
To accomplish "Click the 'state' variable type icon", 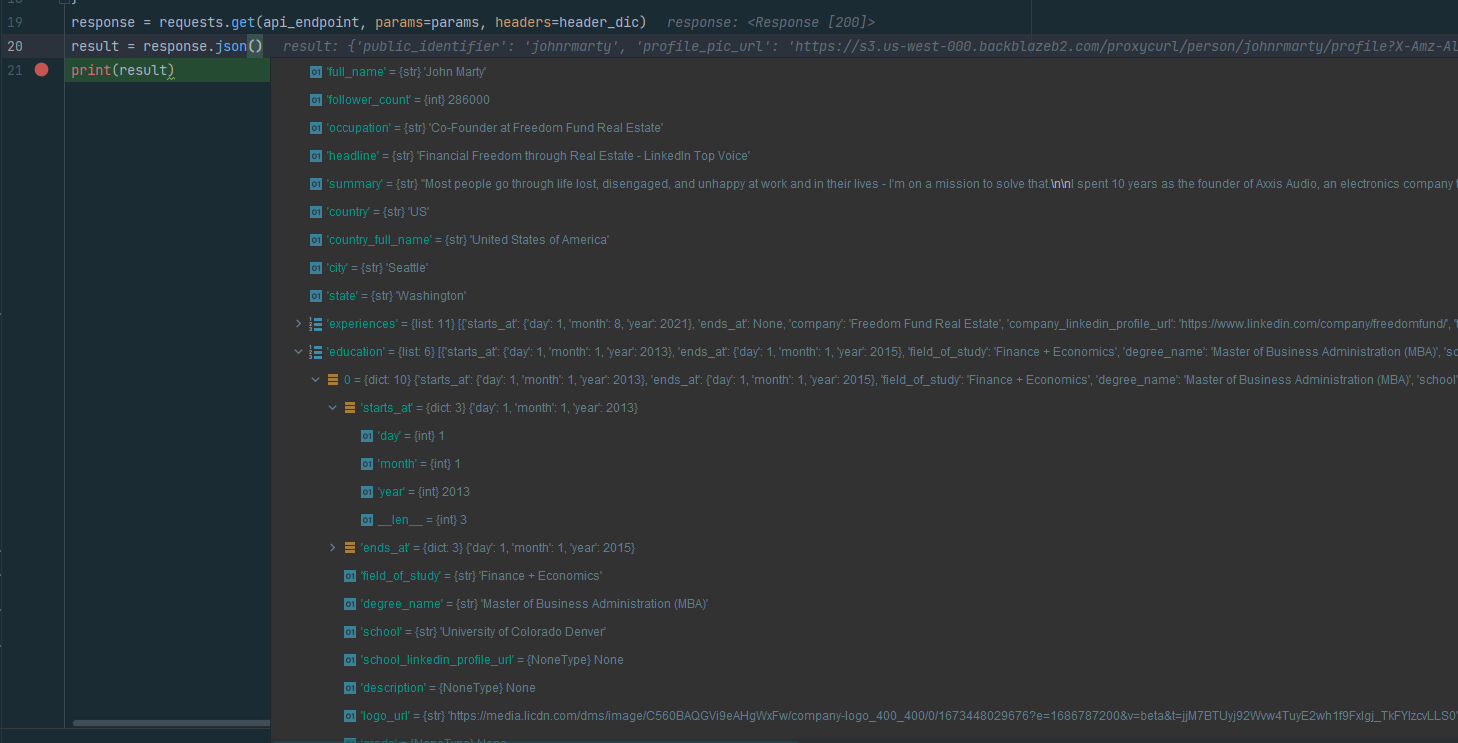I will [x=316, y=296].
